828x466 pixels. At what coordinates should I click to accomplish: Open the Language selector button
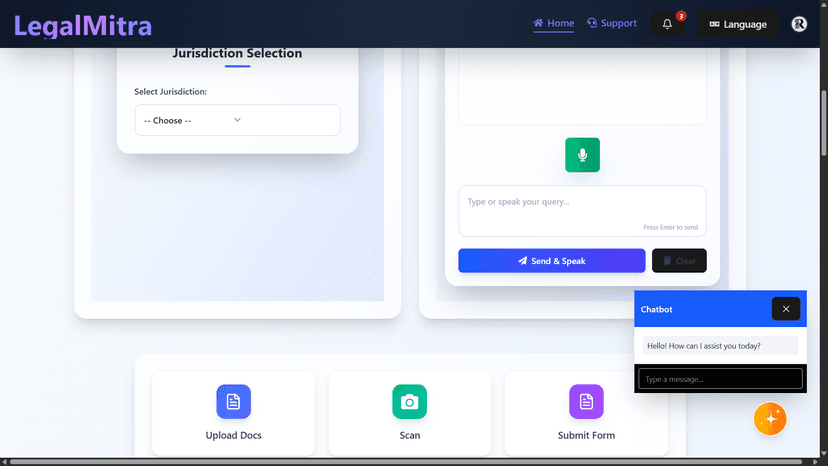738,24
